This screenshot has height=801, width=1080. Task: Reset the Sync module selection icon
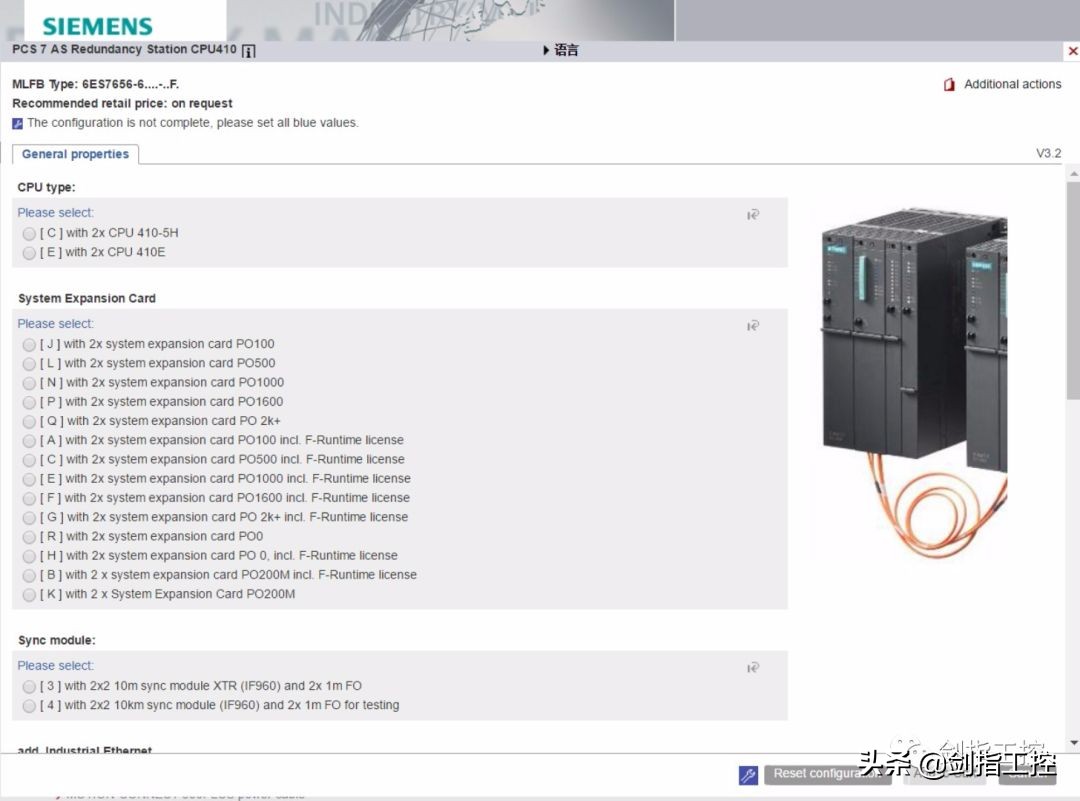click(753, 667)
